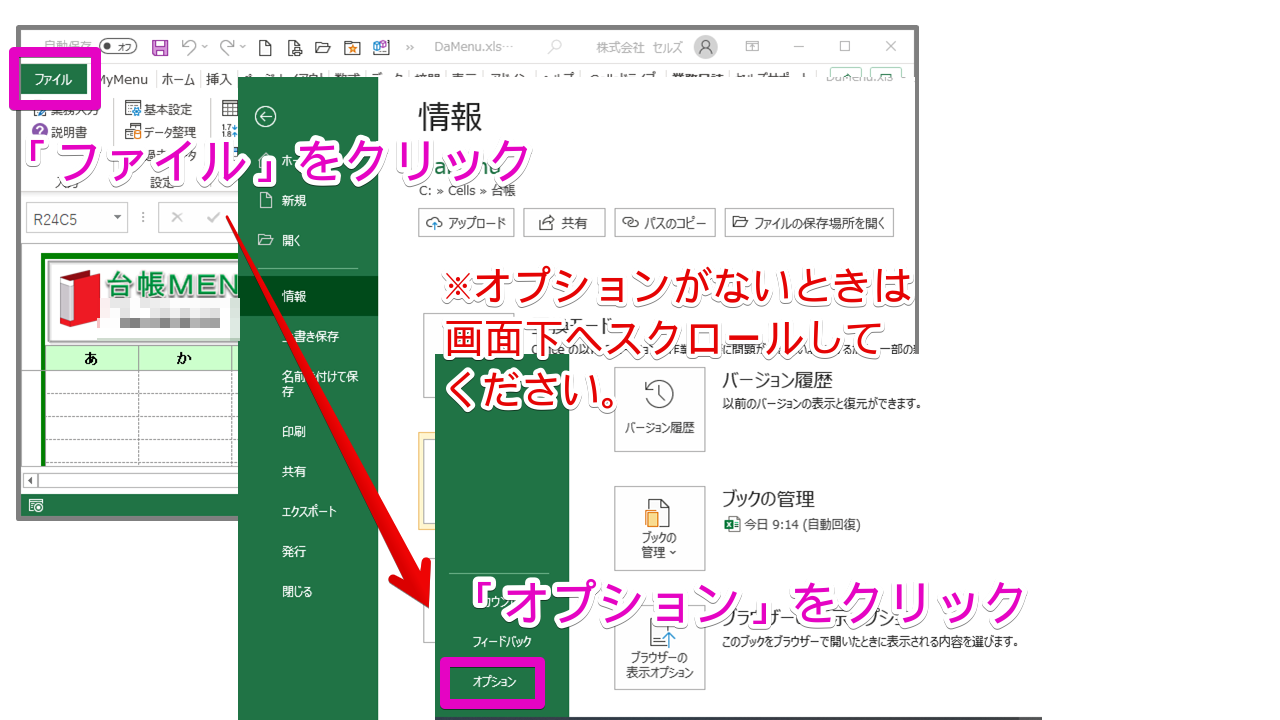Click the 共有 button under file path
Image resolution: width=1280 pixels, height=720 pixels.
[x=564, y=223]
